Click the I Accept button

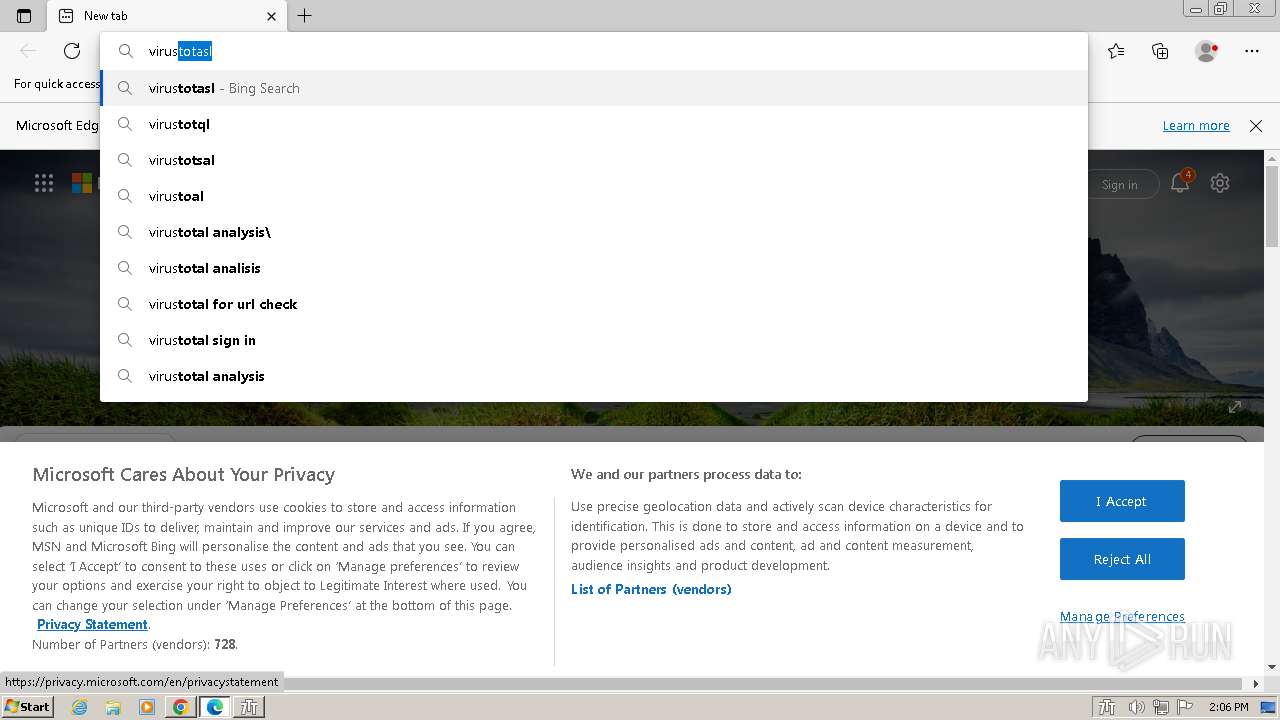click(x=1122, y=501)
